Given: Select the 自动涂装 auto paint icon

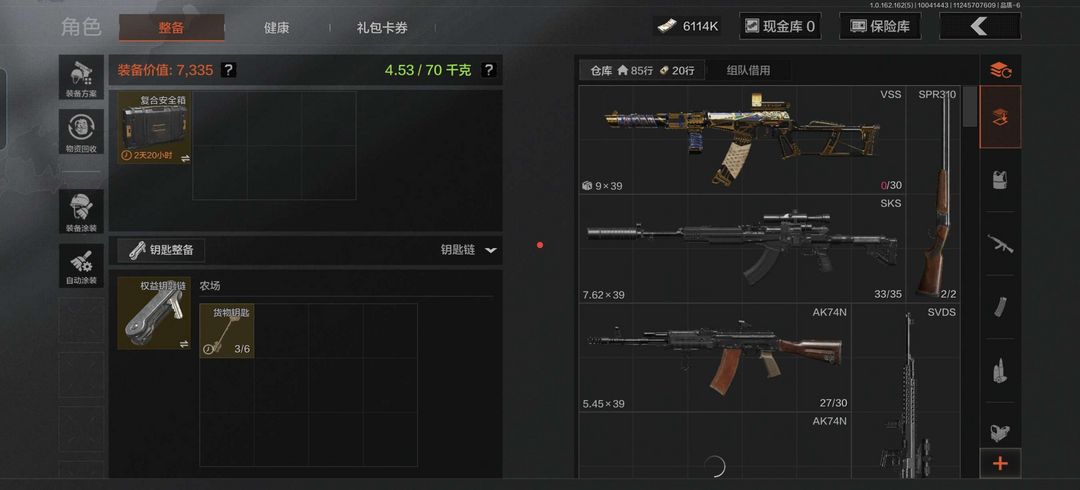Looking at the screenshot, I should 81,265.
